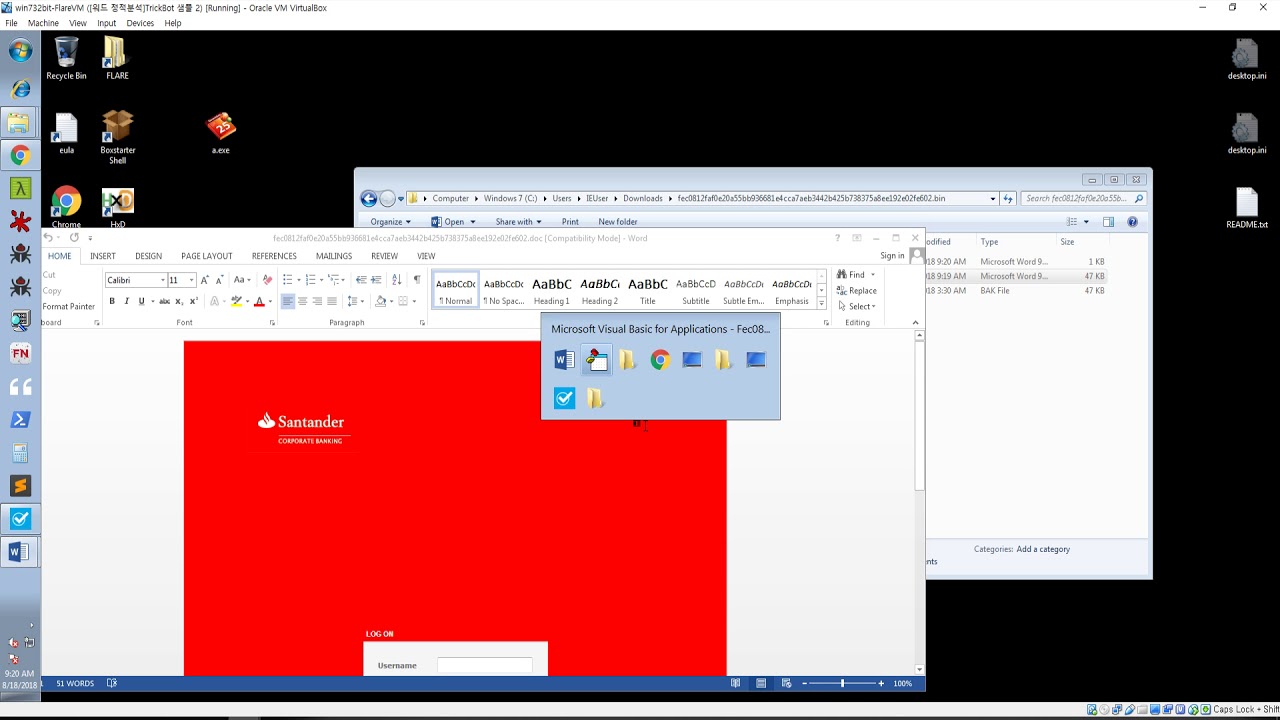Open the DESIGN ribbon tab
1280x720 pixels.
tap(148, 256)
